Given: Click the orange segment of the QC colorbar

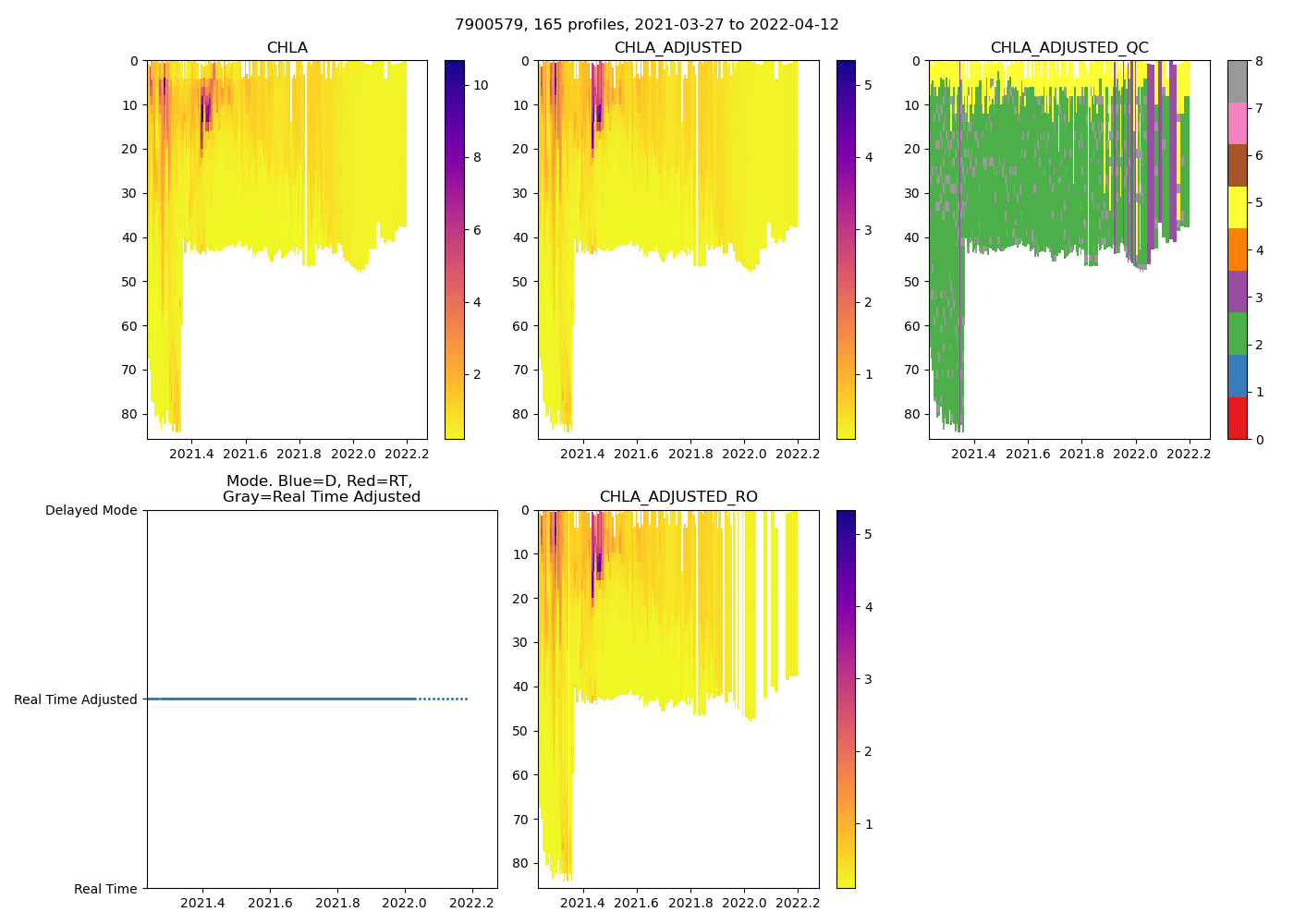Looking at the screenshot, I should point(1237,249).
